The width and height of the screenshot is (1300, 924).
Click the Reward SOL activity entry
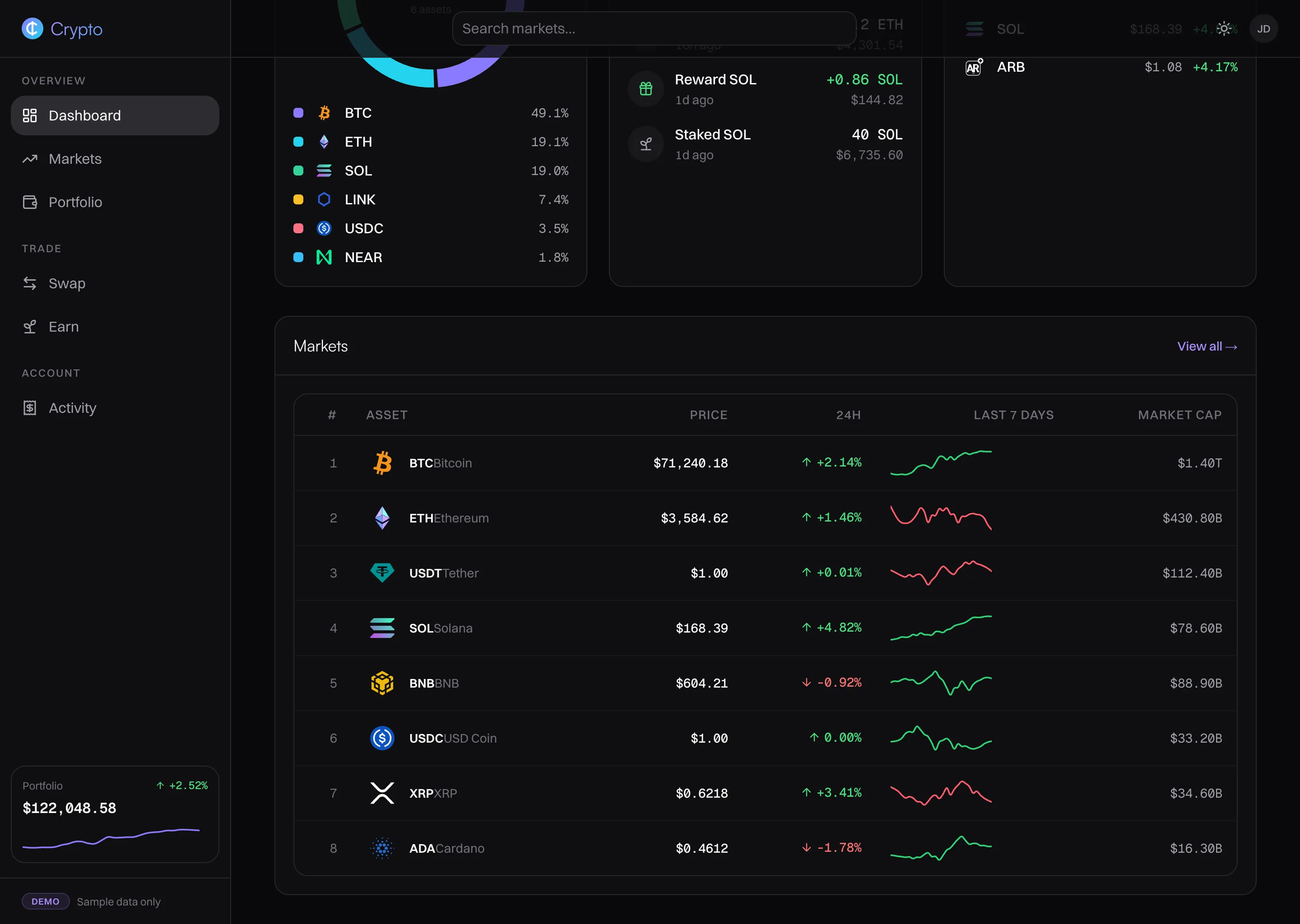click(766, 89)
